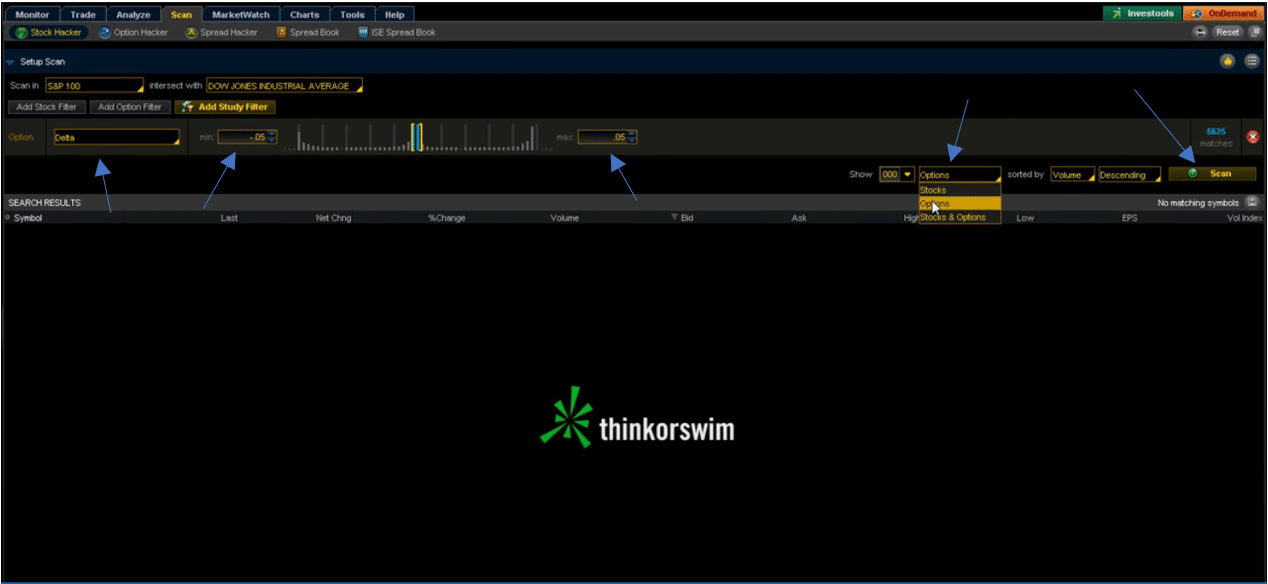The image size is (1268, 584).
Task: Choose Options from the dropdown list
Action: click(959, 203)
